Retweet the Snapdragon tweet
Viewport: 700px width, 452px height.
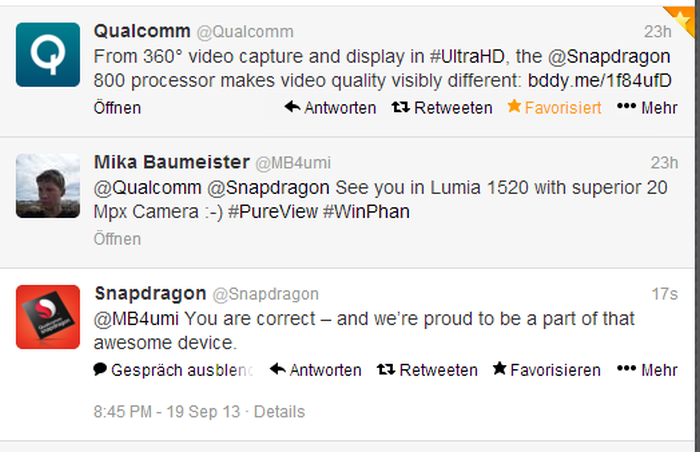[x=427, y=370]
